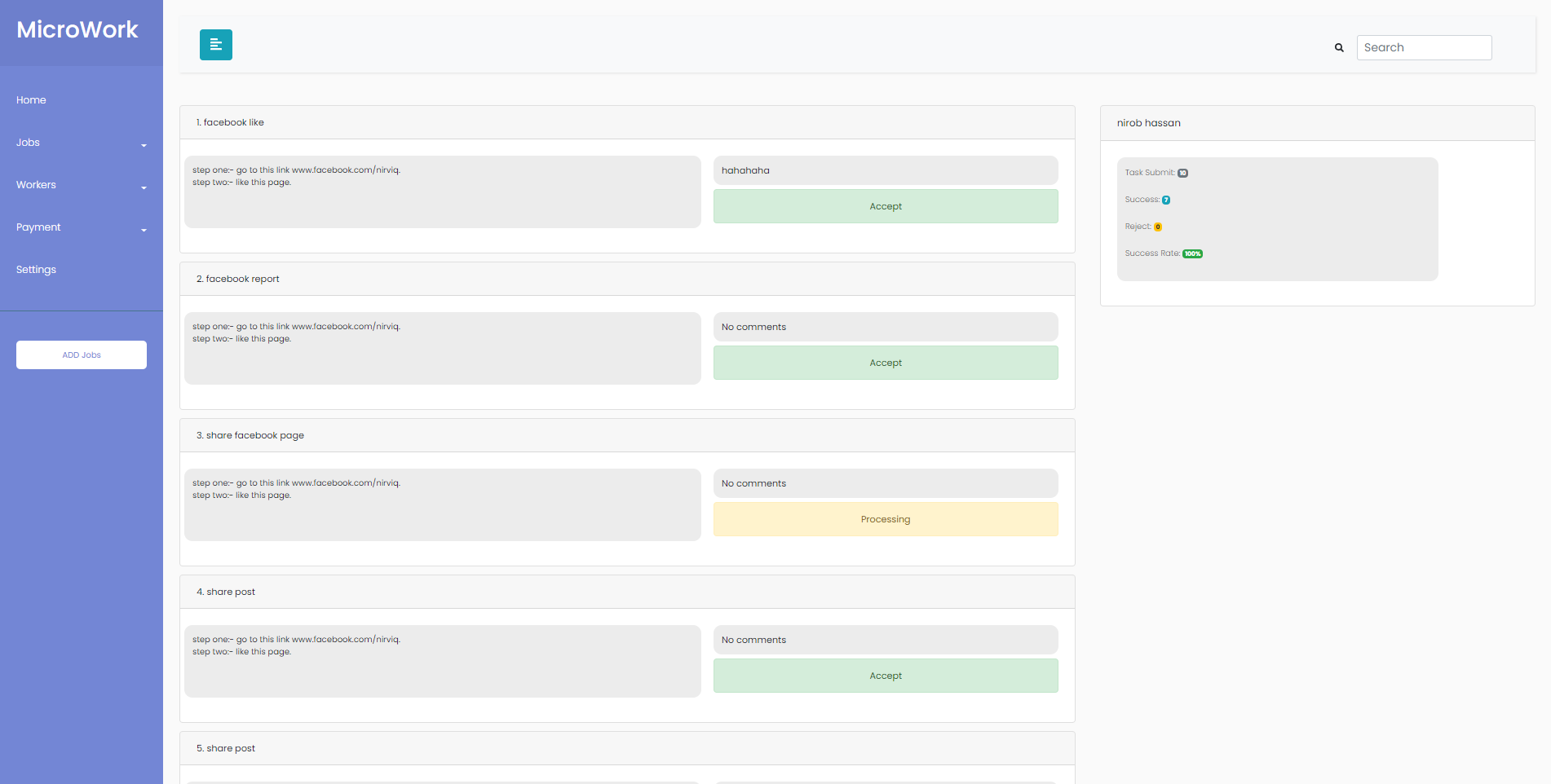The image size is (1551, 784).
Task: Click 'No comments' in share facebook page card
Action: tap(886, 483)
